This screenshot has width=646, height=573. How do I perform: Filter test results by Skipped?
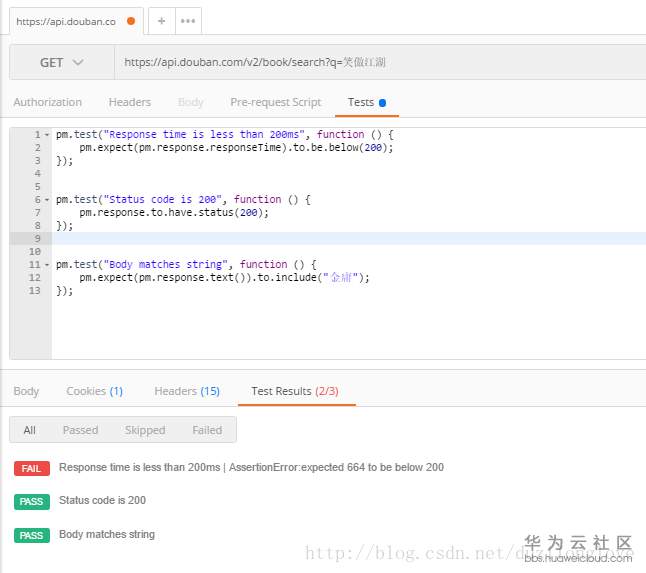coord(145,430)
